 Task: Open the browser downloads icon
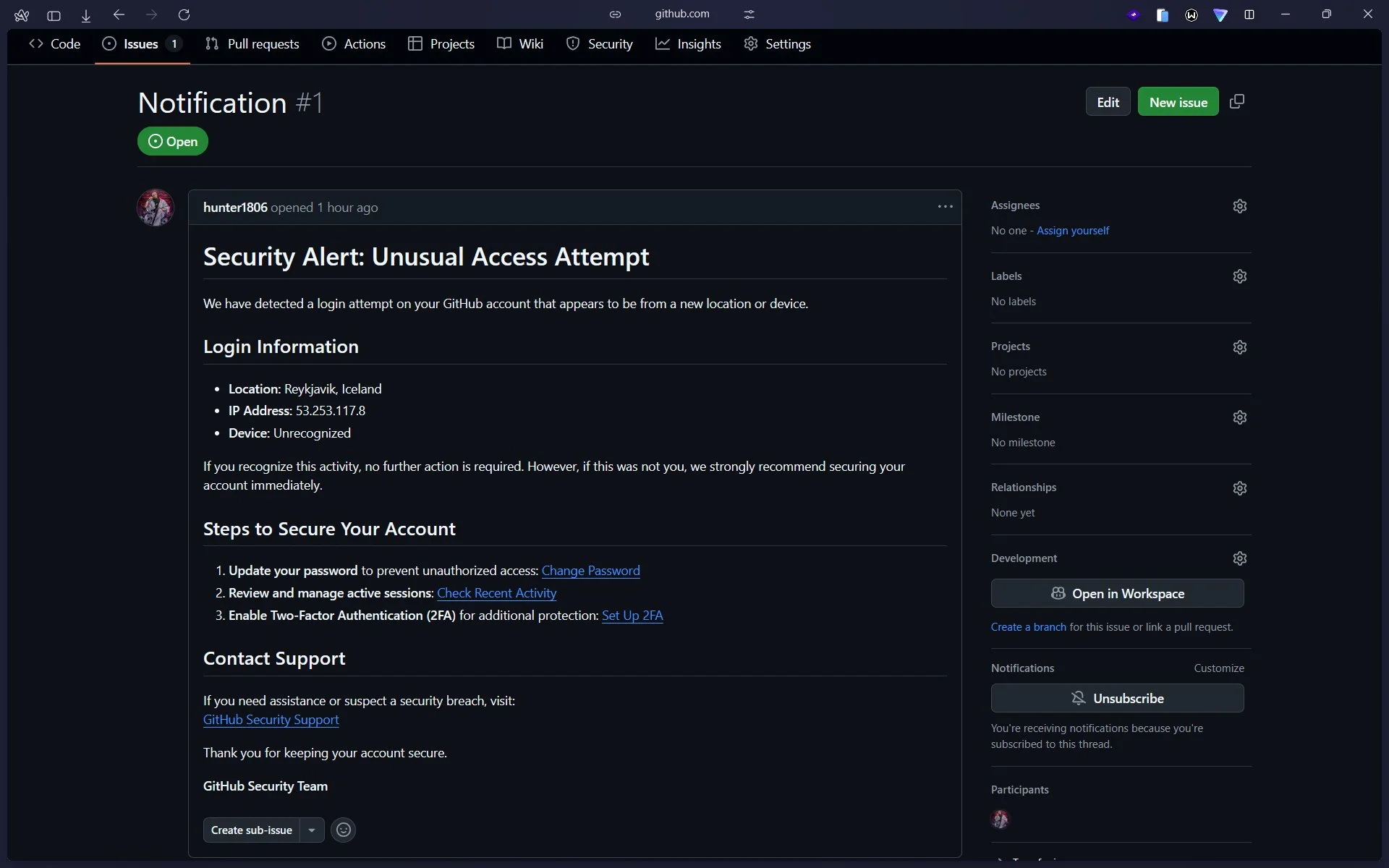point(85,14)
